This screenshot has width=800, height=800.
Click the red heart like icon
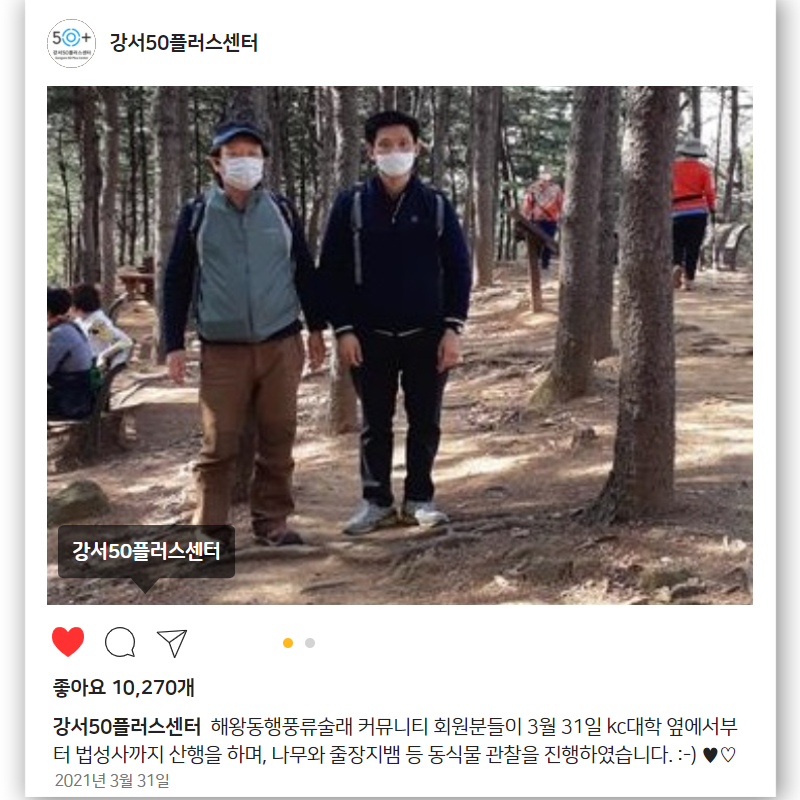click(x=68, y=641)
